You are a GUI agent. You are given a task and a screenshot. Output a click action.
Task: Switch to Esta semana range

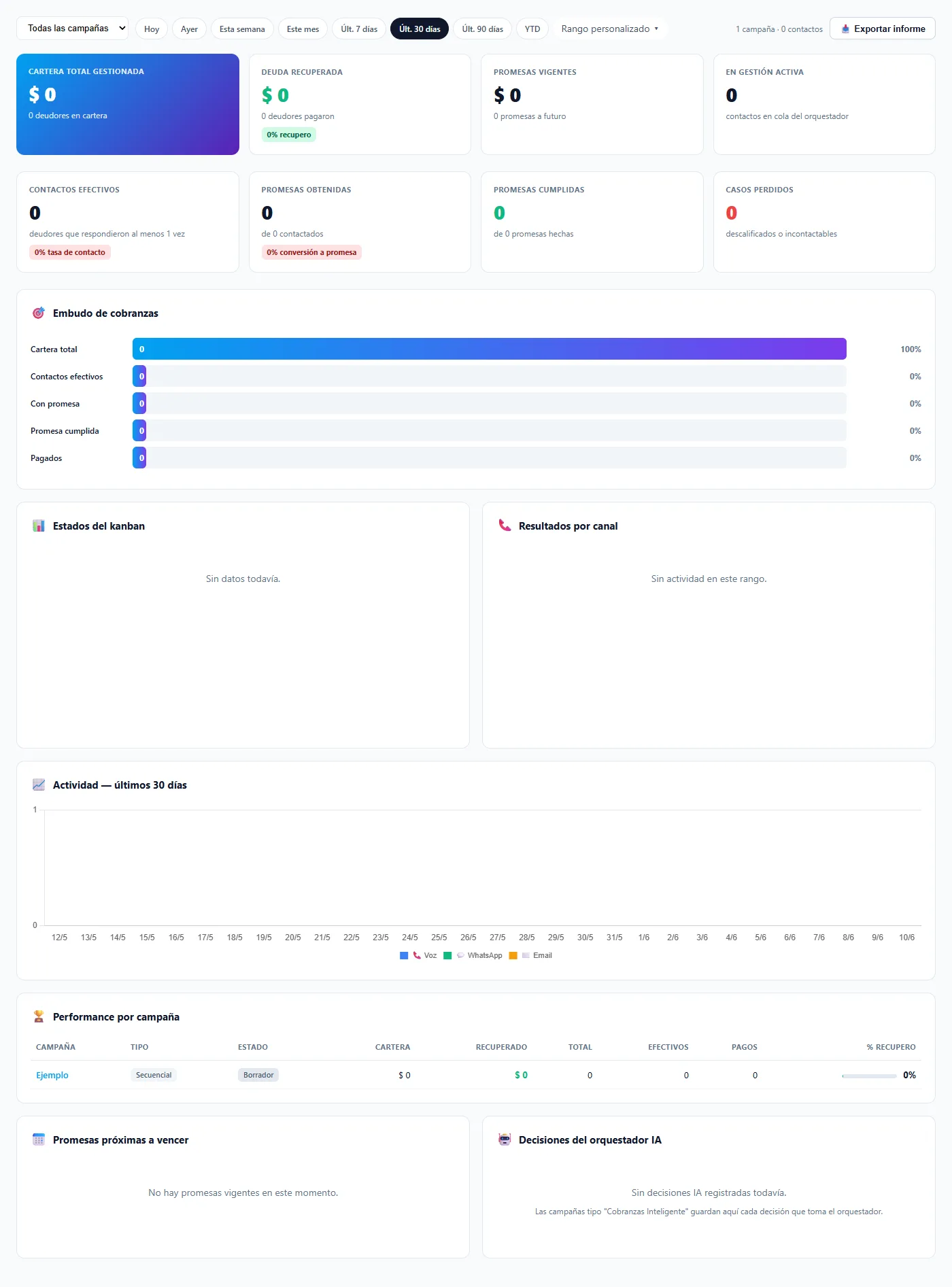(x=242, y=29)
